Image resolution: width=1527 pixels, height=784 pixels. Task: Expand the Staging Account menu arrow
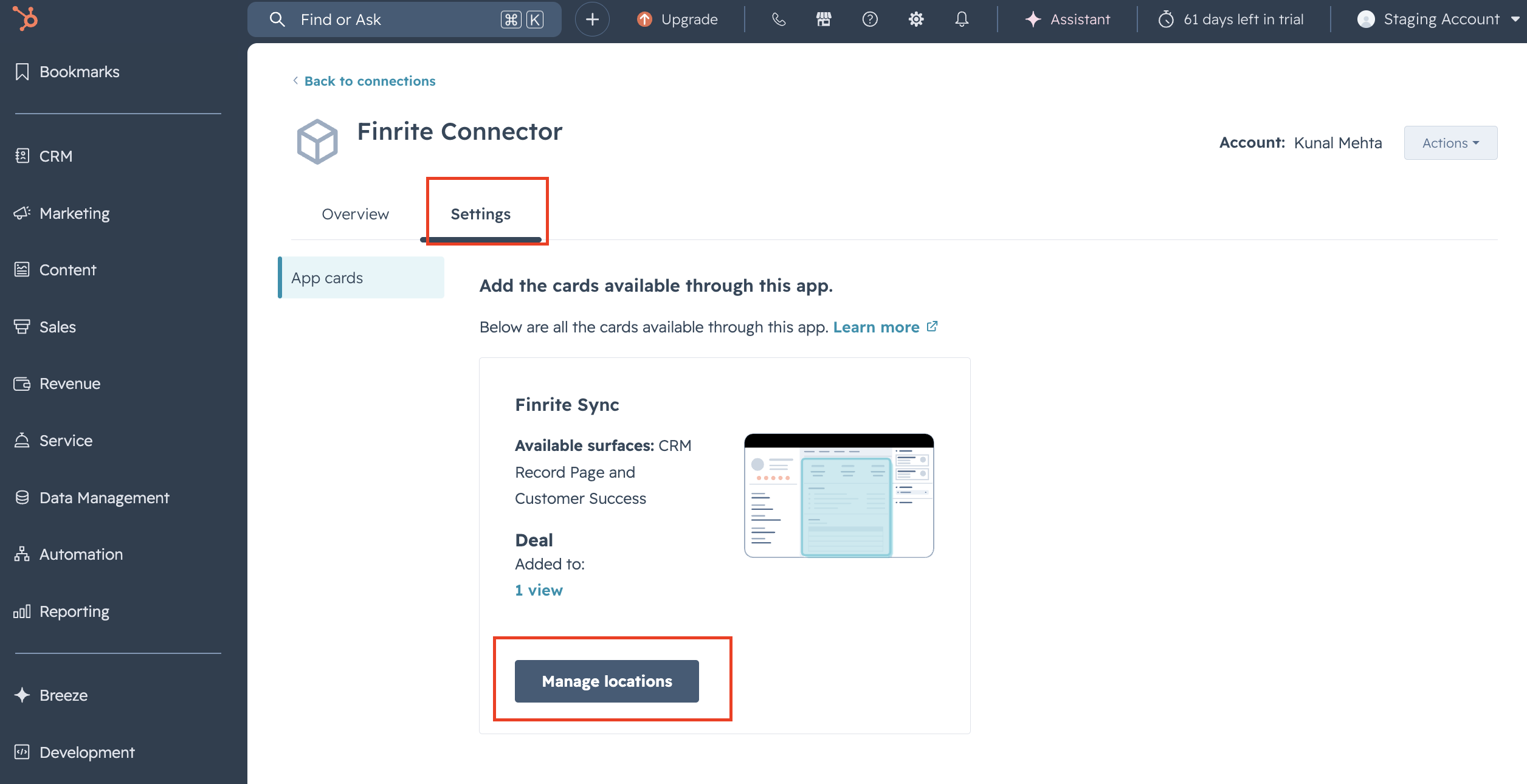click(x=1515, y=19)
